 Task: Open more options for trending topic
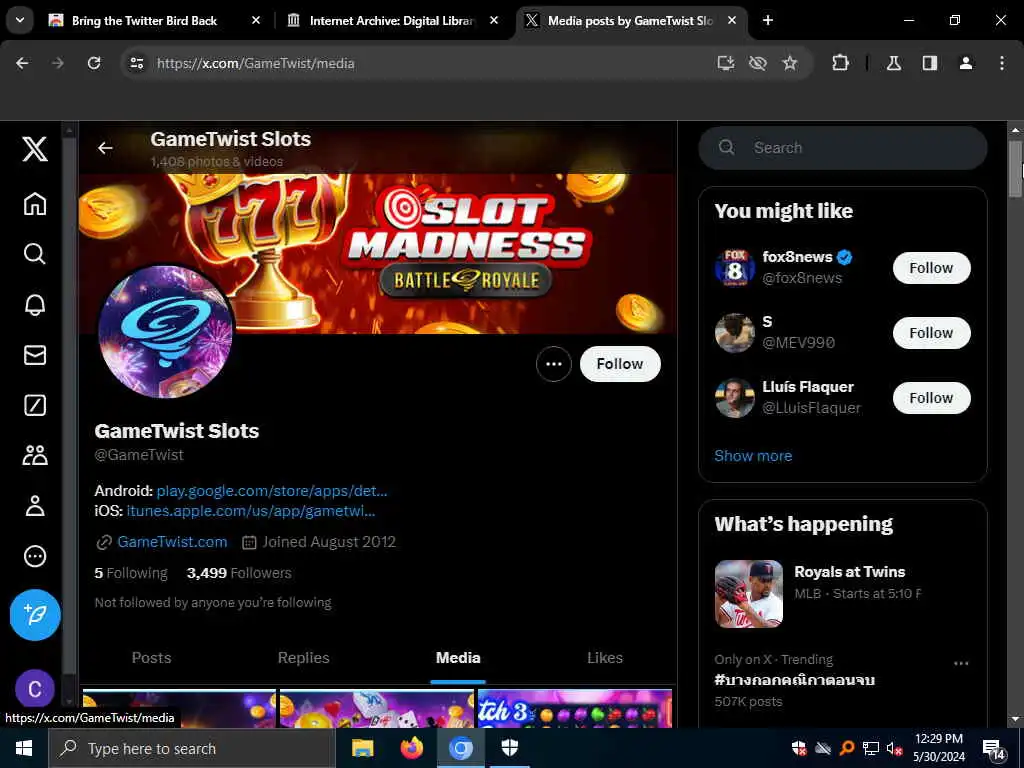(961, 664)
